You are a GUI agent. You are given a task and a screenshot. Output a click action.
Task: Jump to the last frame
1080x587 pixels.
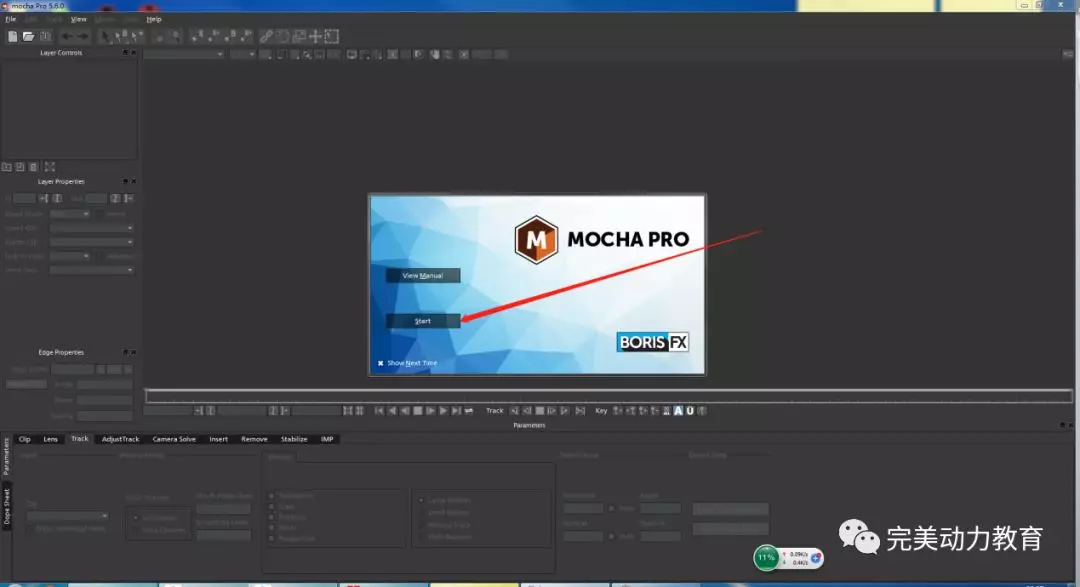point(456,411)
